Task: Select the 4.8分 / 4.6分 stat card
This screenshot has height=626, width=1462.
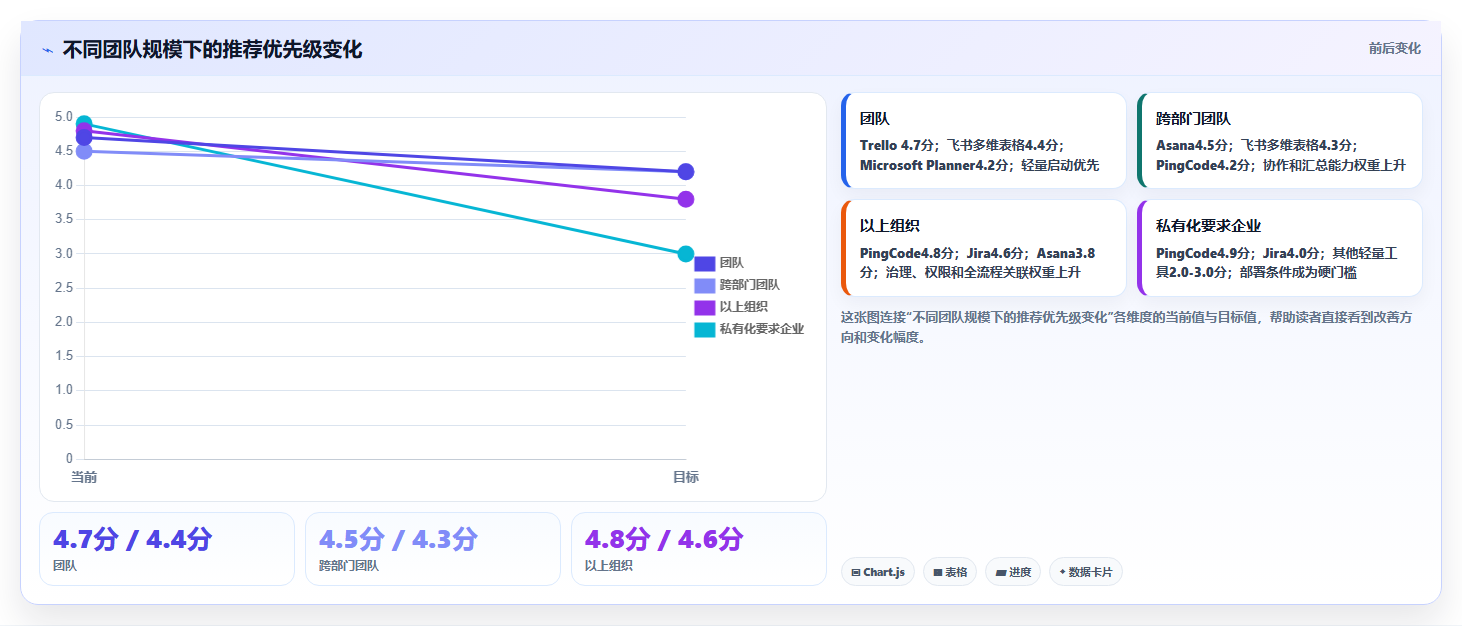Action: point(699,549)
